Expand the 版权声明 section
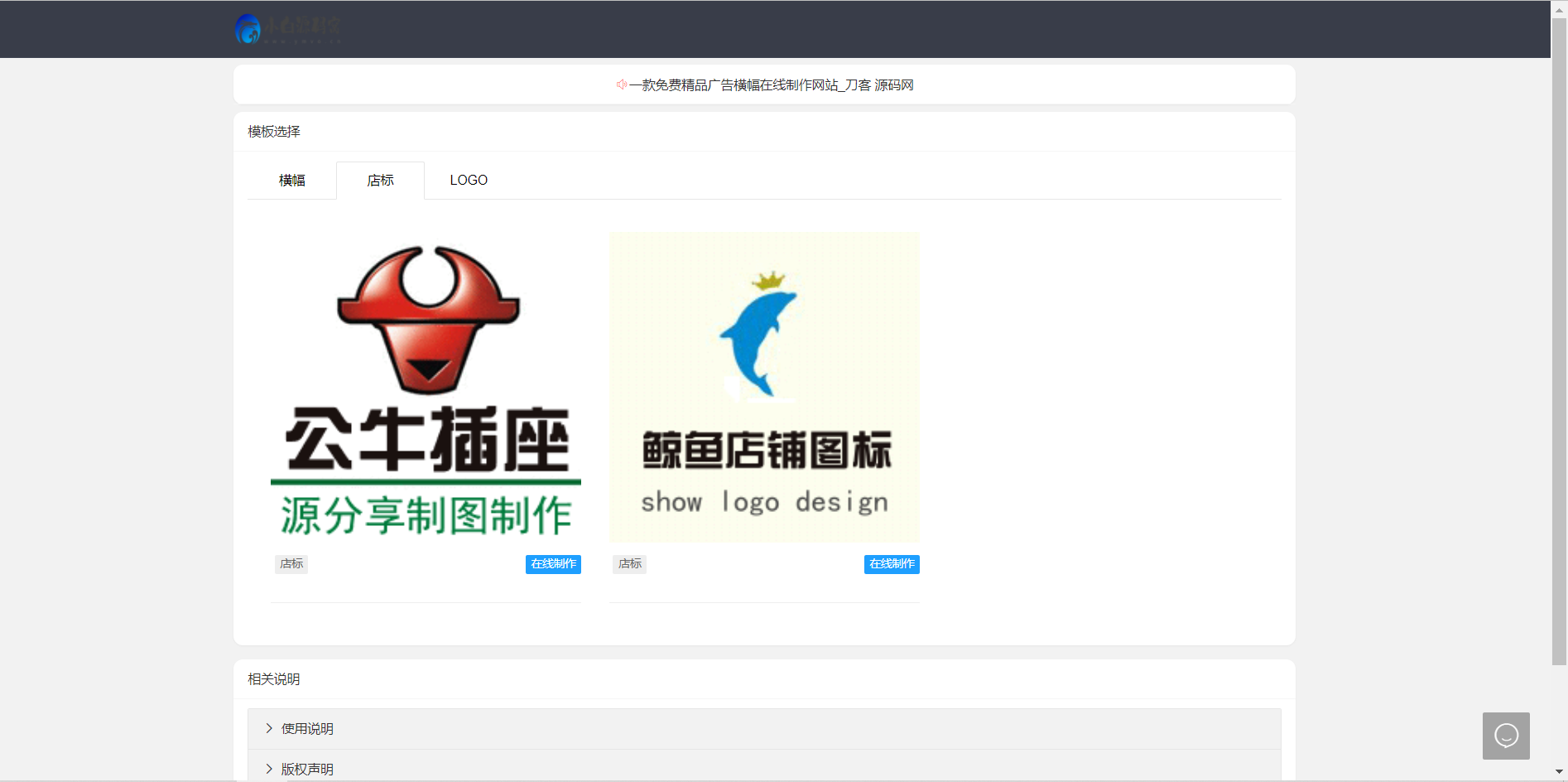Viewport: 1568px width, 782px height. click(306, 769)
